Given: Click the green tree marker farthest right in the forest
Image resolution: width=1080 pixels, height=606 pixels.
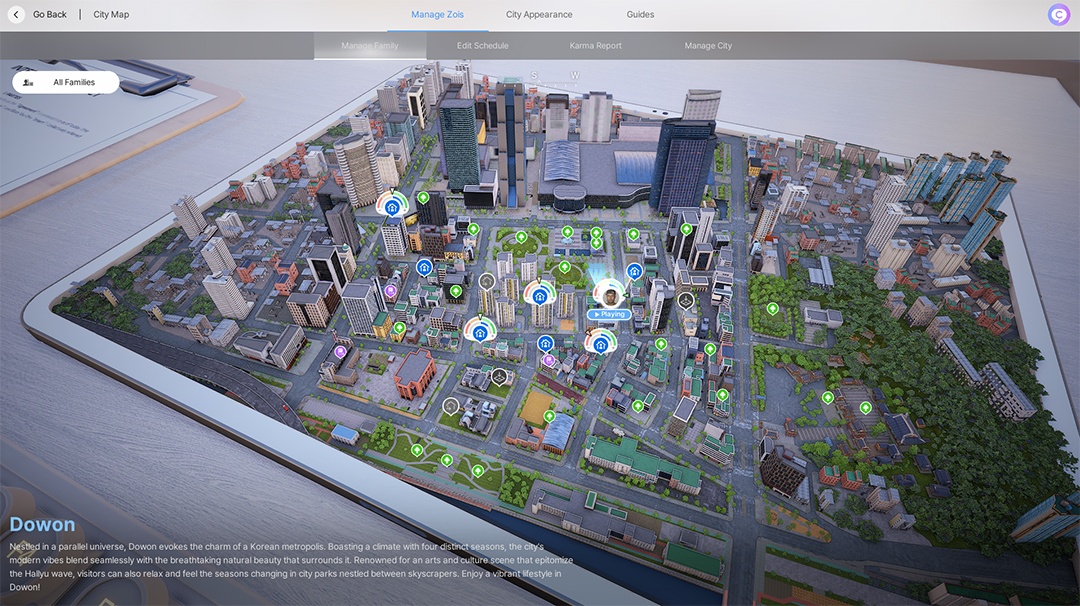Looking at the screenshot, I should click(865, 408).
